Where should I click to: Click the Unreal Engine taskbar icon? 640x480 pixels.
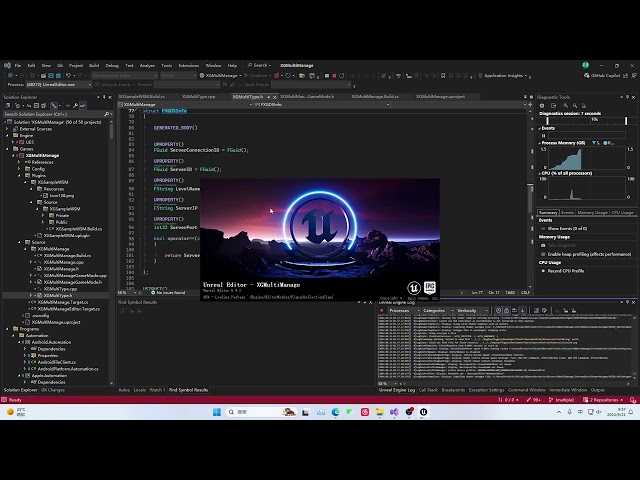[423, 412]
